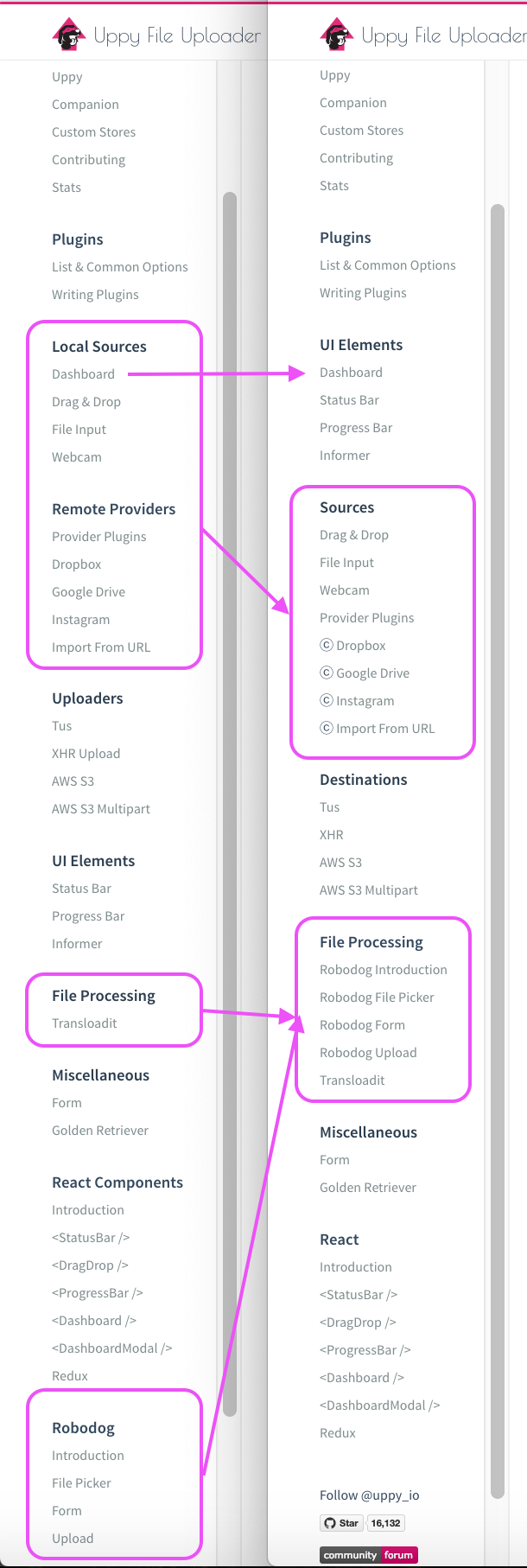Open <DashboardModal /> under React Components
The width and height of the screenshot is (527, 1568).
pyautogui.click(x=112, y=1348)
